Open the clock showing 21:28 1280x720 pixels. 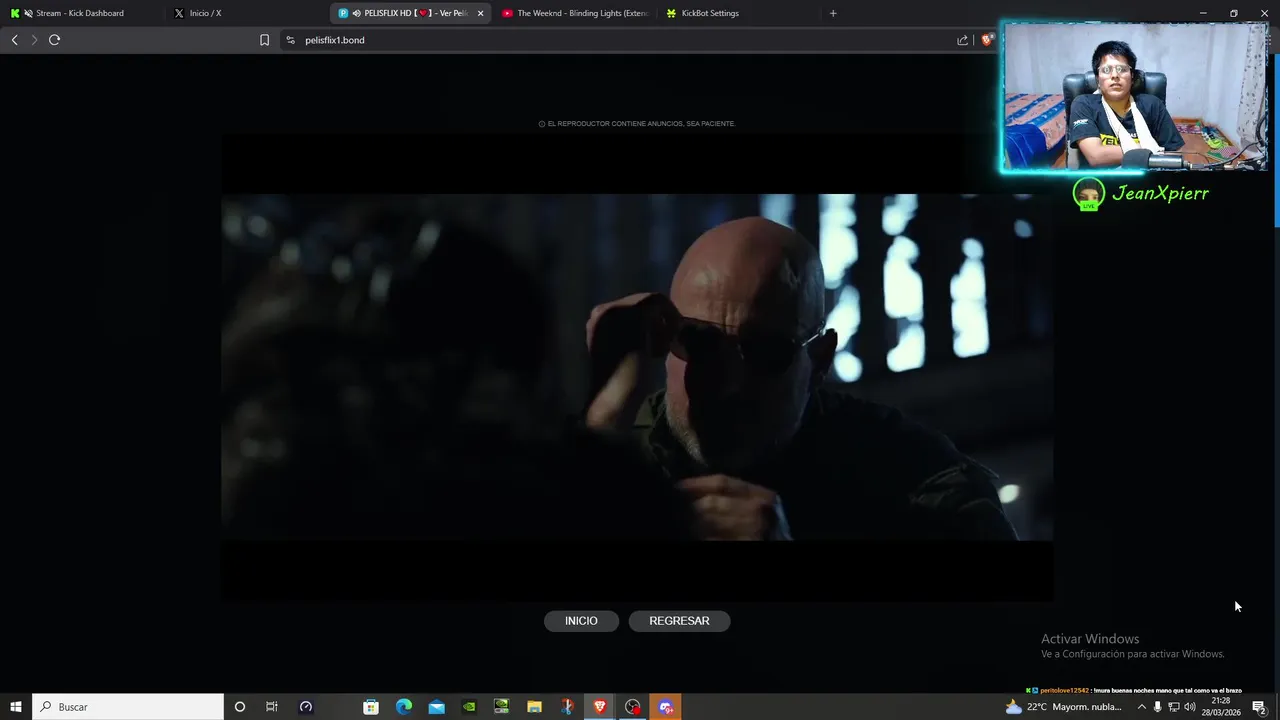pyautogui.click(x=1221, y=707)
